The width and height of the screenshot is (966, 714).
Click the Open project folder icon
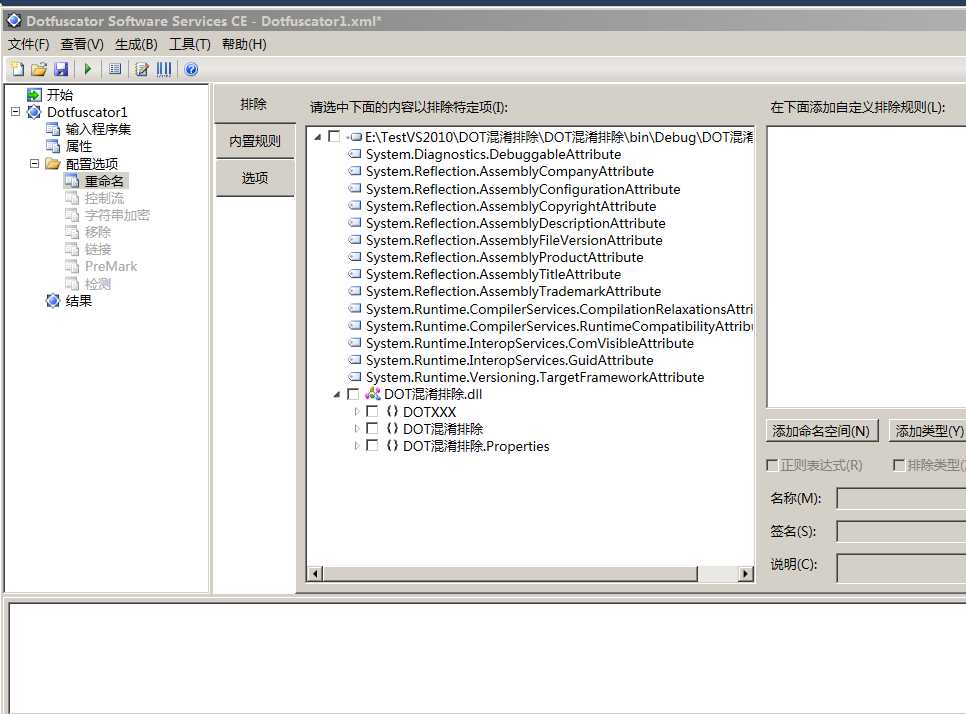(x=39, y=69)
